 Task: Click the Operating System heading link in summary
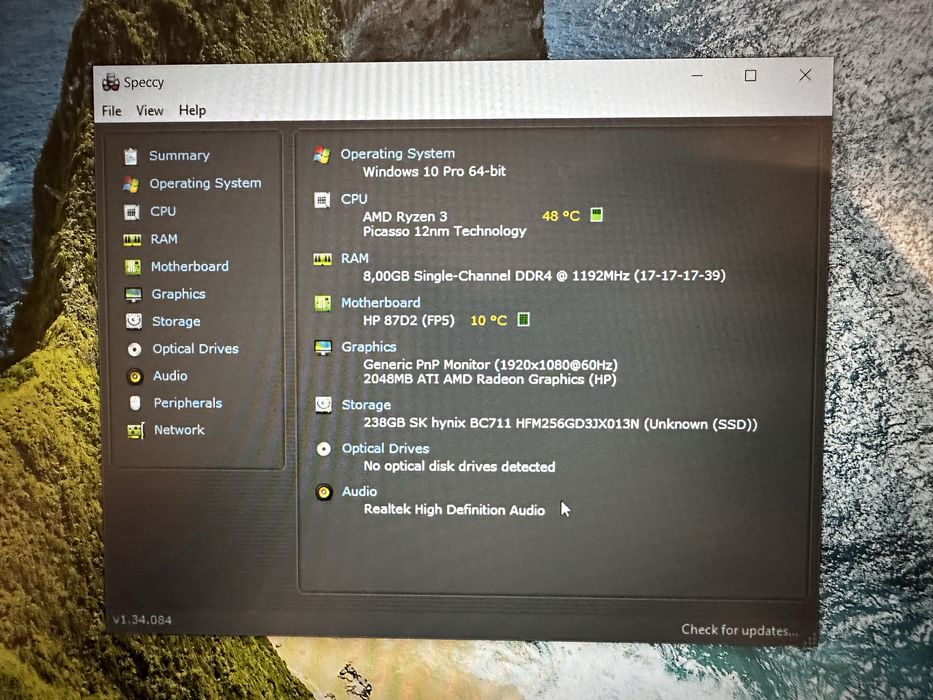click(x=397, y=154)
